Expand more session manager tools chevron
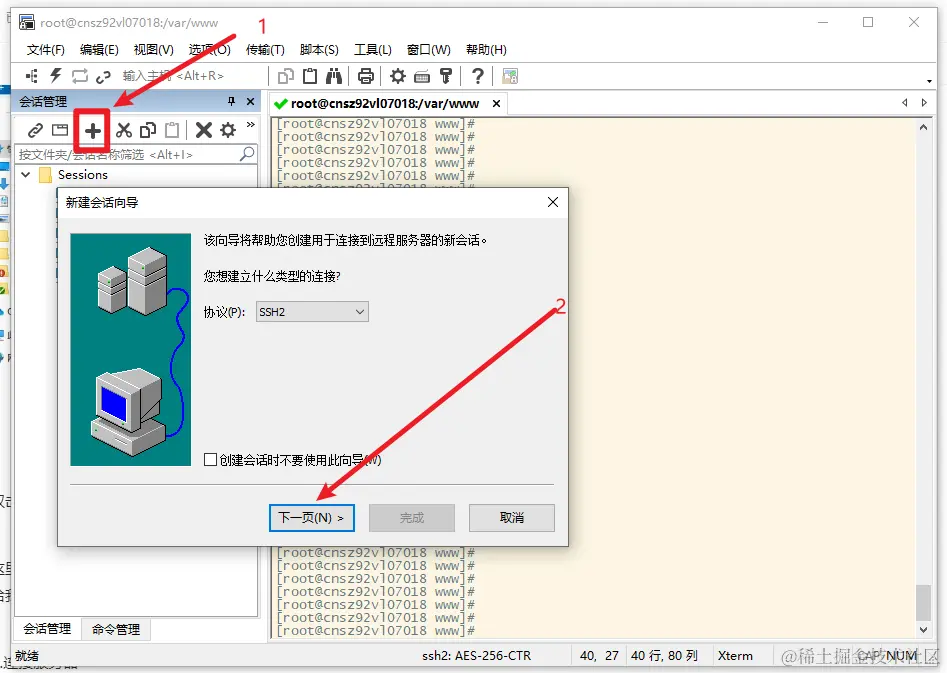This screenshot has width=947, height=673. point(251,124)
